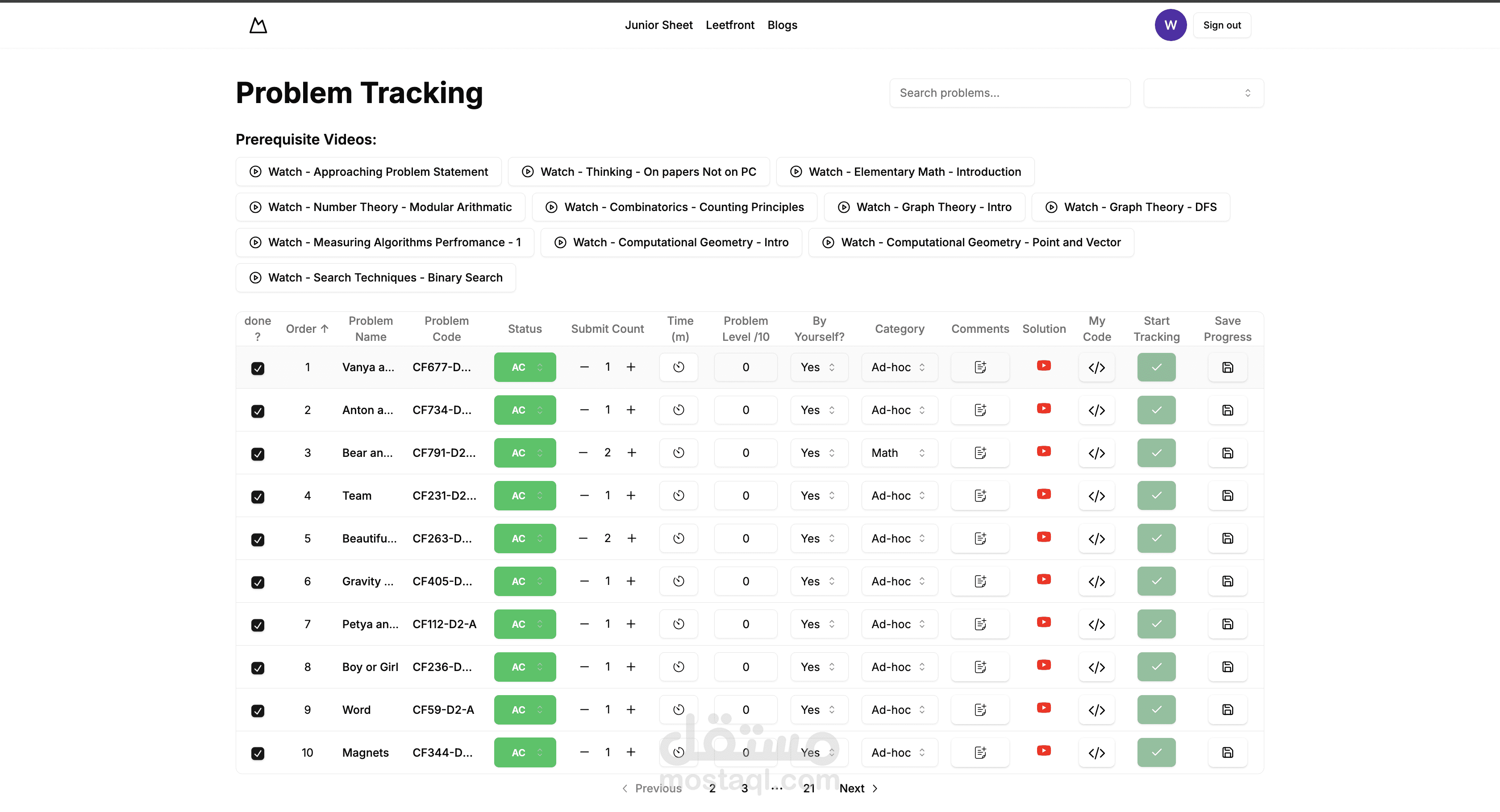Image resolution: width=1500 pixels, height=812 pixels.
Task: Go to page 2 of results
Action: [712, 788]
